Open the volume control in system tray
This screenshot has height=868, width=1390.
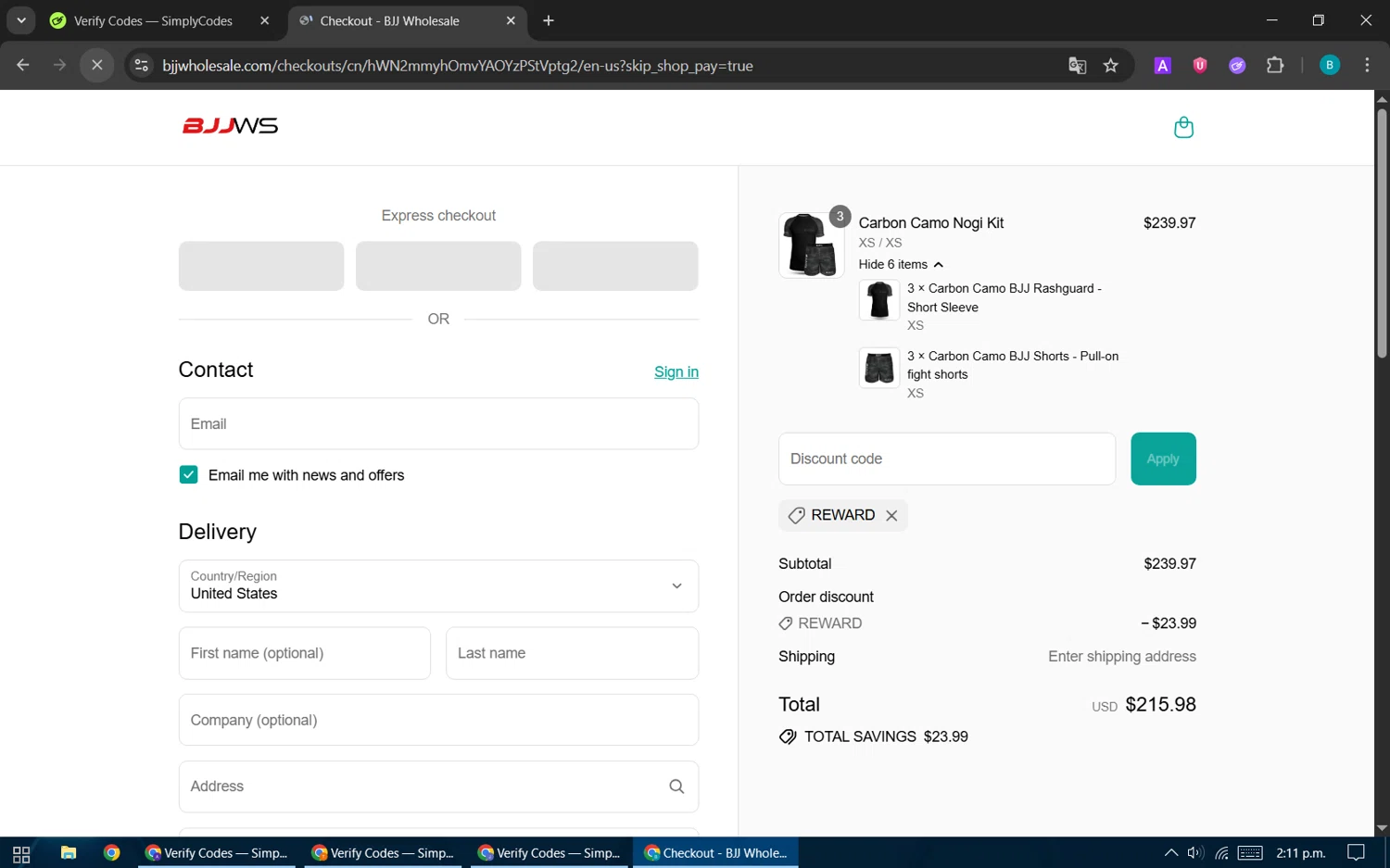click(1195, 853)
